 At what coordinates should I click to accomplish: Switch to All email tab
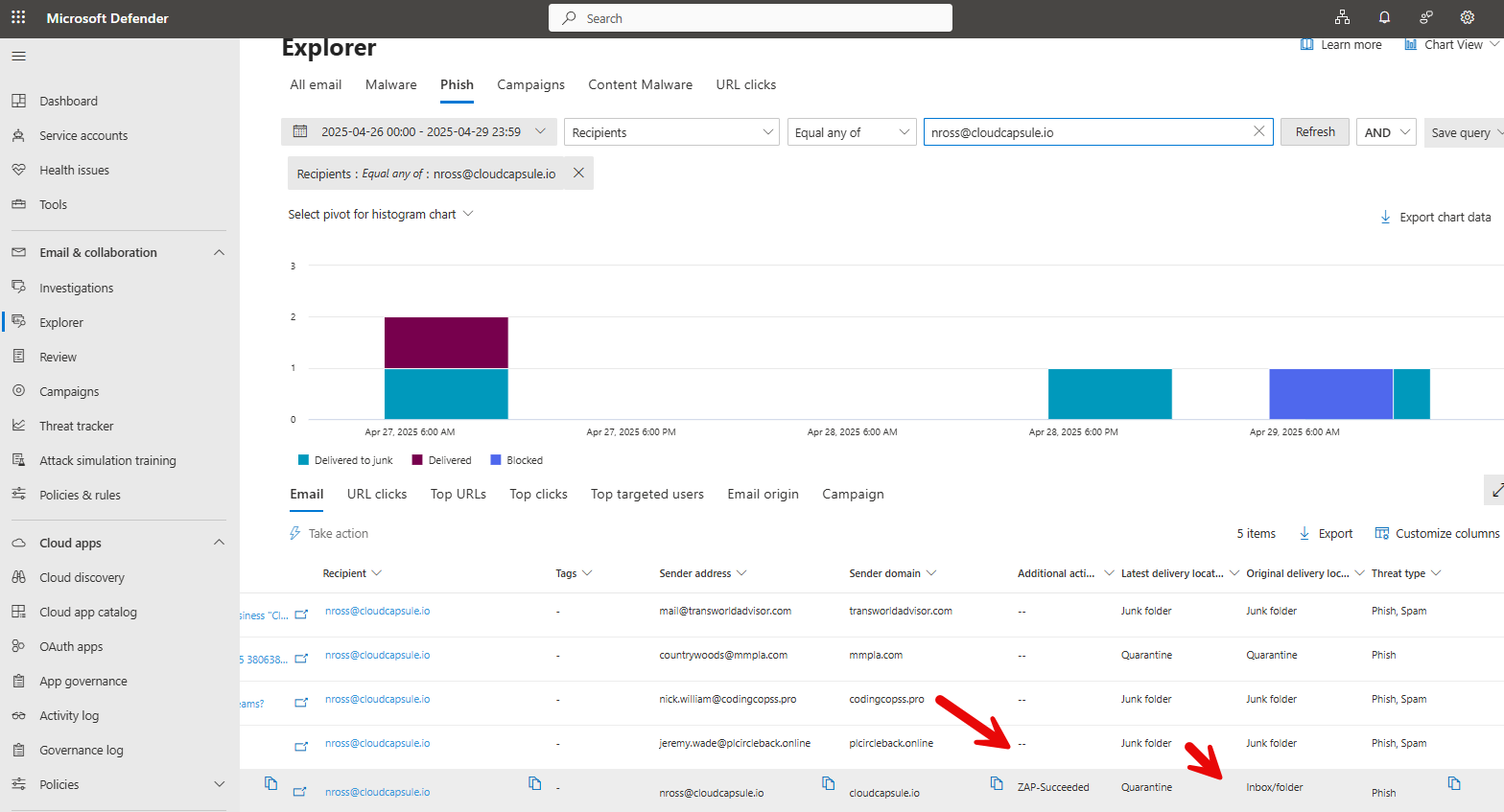coord(316,84)
